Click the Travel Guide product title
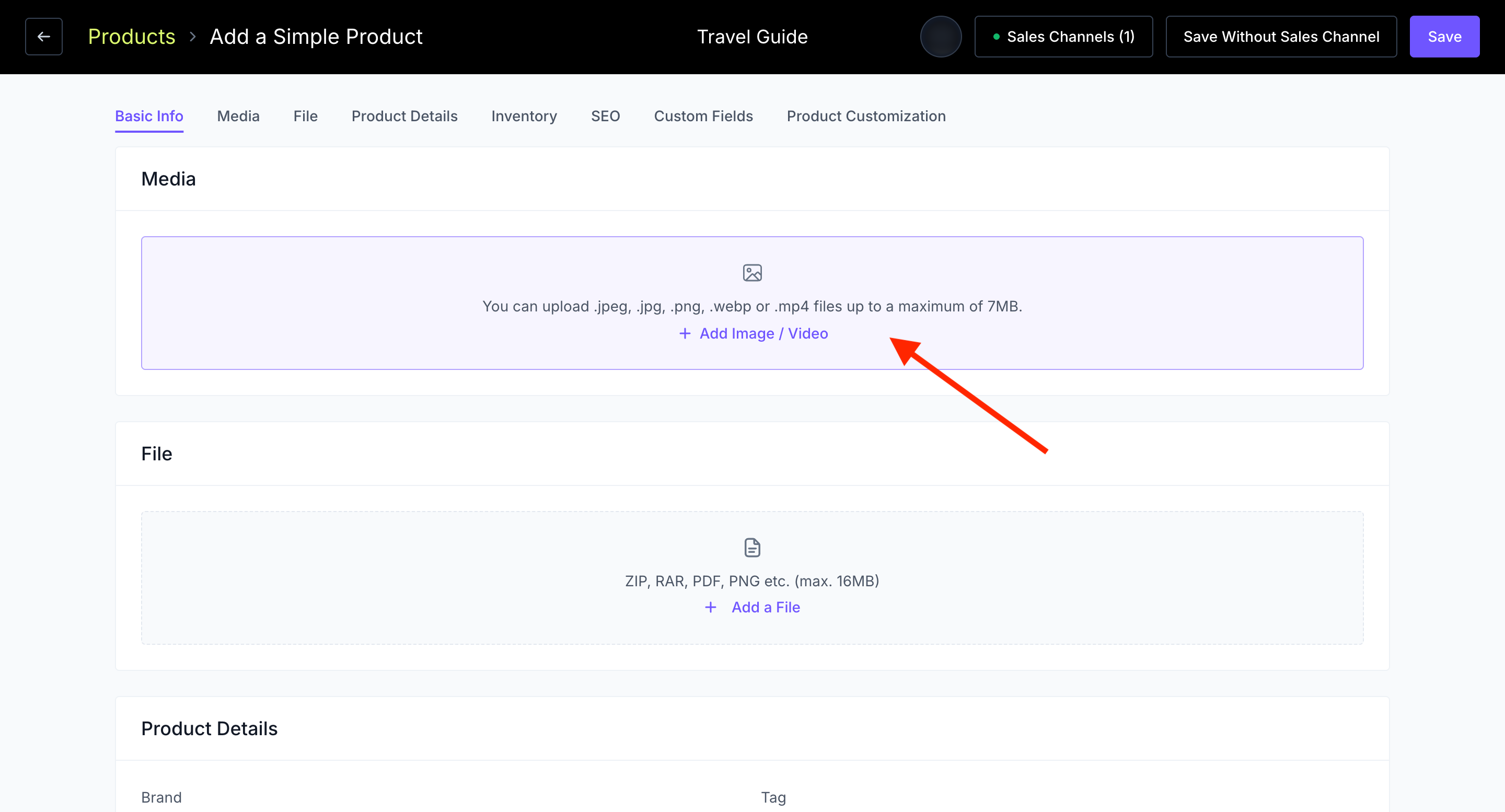1505x812 pixels. click(x=752, y=37)
